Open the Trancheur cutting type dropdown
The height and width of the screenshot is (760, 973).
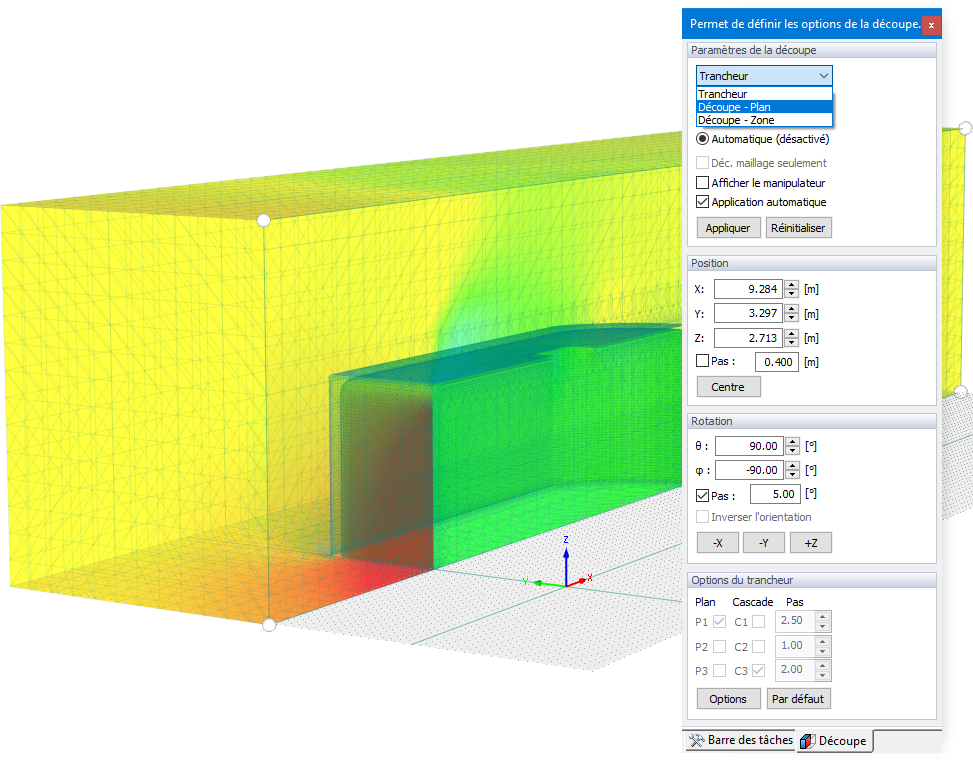pyautogui.click(x=764, y=76)
